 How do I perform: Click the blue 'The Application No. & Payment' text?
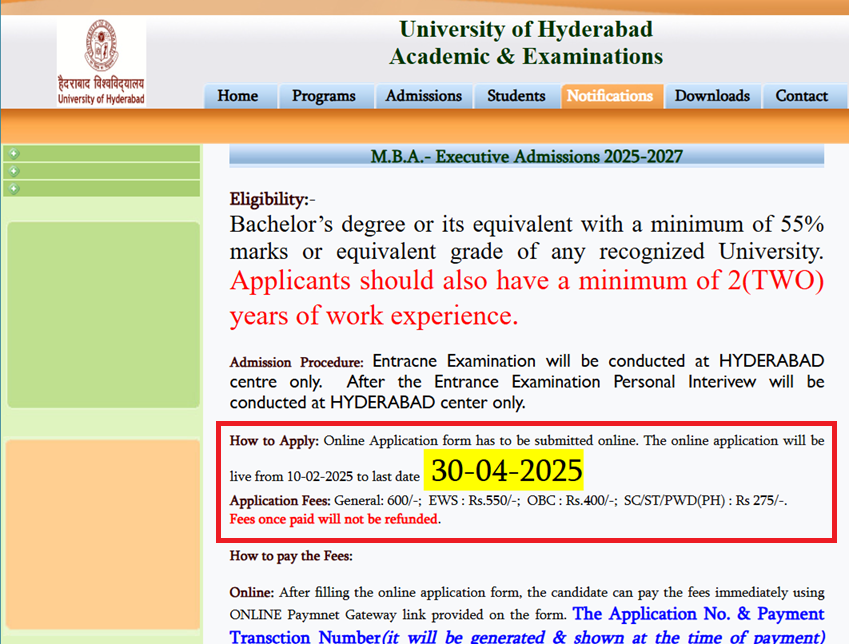pyautogui.click(x=698, y=614)
